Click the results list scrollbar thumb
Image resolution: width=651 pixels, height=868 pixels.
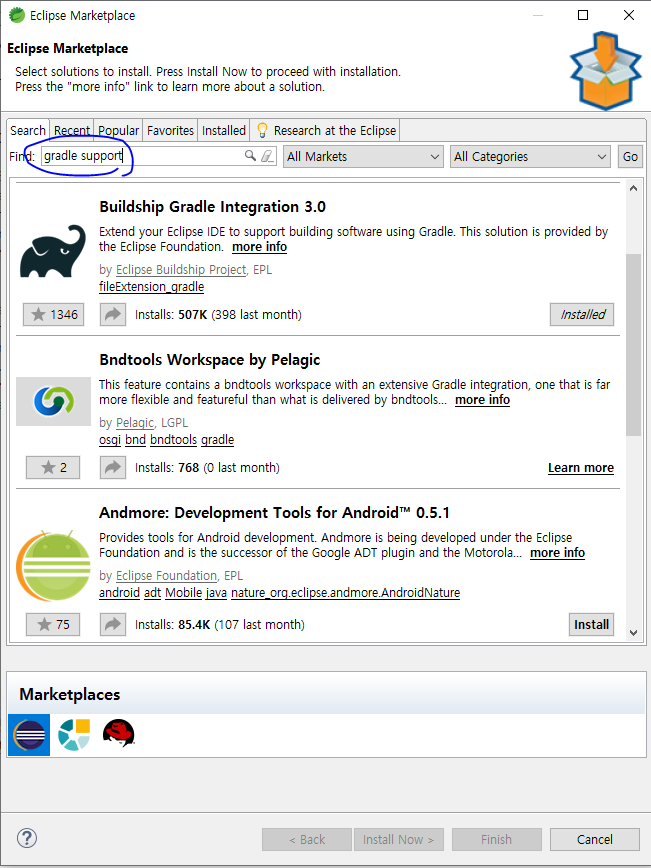(x=634, y=344)
